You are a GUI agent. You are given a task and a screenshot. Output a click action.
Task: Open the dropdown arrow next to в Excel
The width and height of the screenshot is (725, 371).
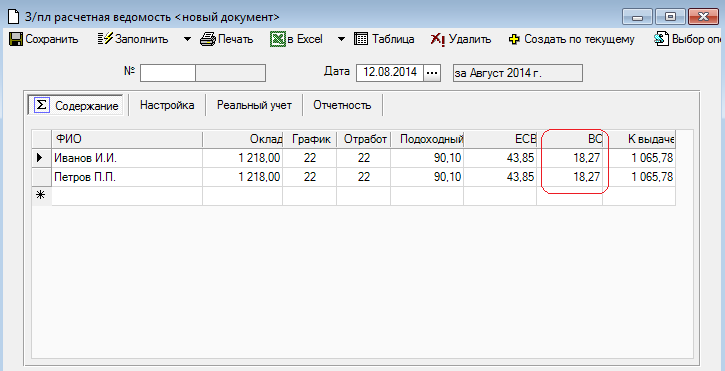click(x=341, y=39)
